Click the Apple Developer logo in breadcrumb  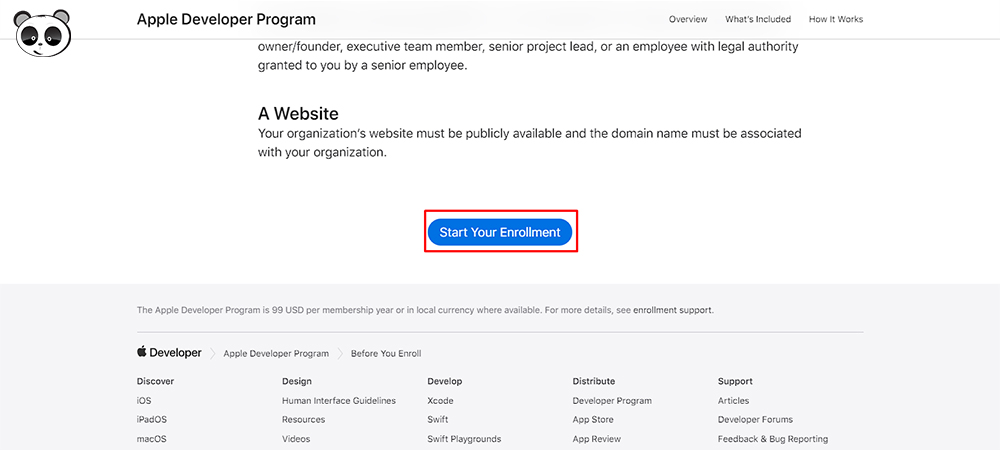(x=169, y=352)
